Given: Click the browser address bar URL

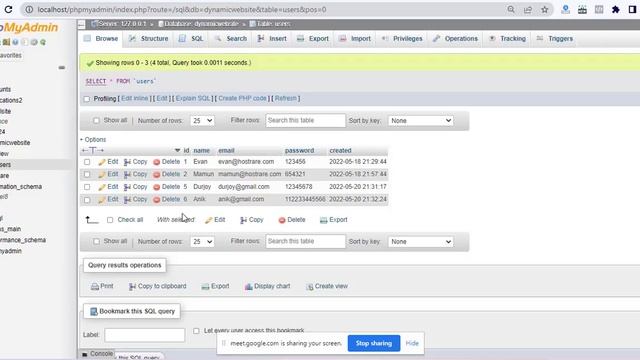Looking at the screenshot, I should point(182,9).
